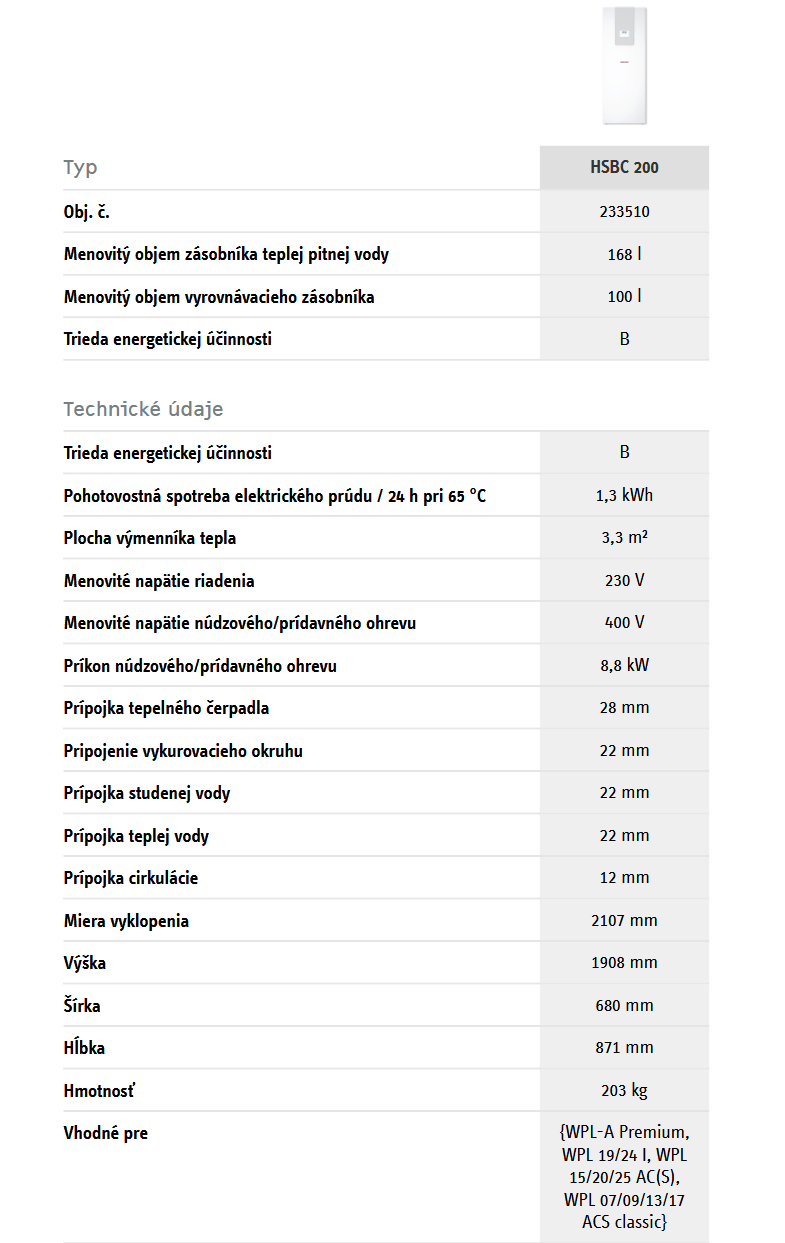Image resolution: width=785 pixels, height=1243 pixels.
Task: Select the 1,3 kWh standby consumption value
Action: pos(624,495)
